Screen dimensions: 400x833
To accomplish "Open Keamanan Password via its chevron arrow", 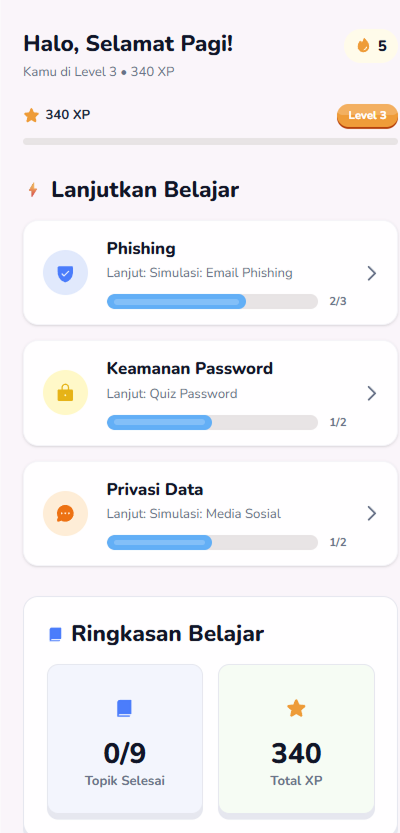I will (x=372, y=393).
